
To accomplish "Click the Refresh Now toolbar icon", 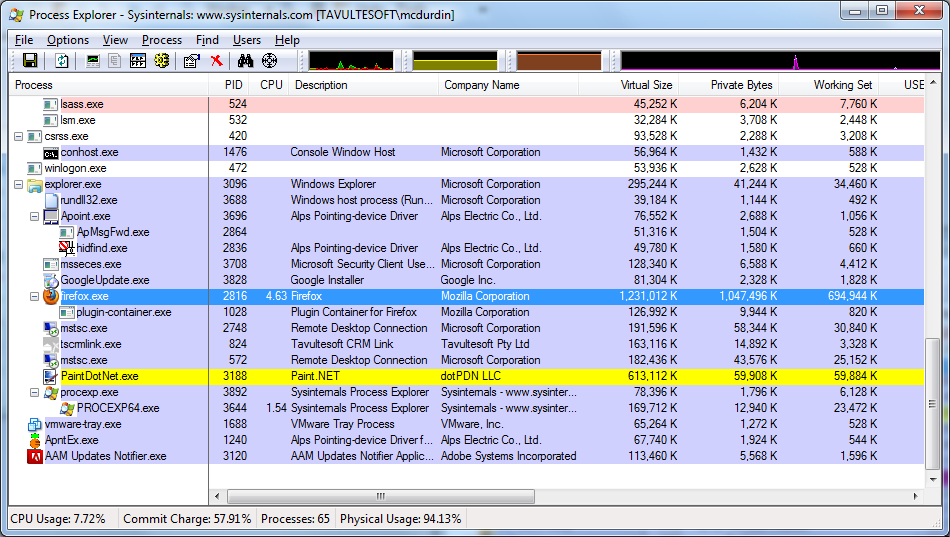I will point(61,61).
